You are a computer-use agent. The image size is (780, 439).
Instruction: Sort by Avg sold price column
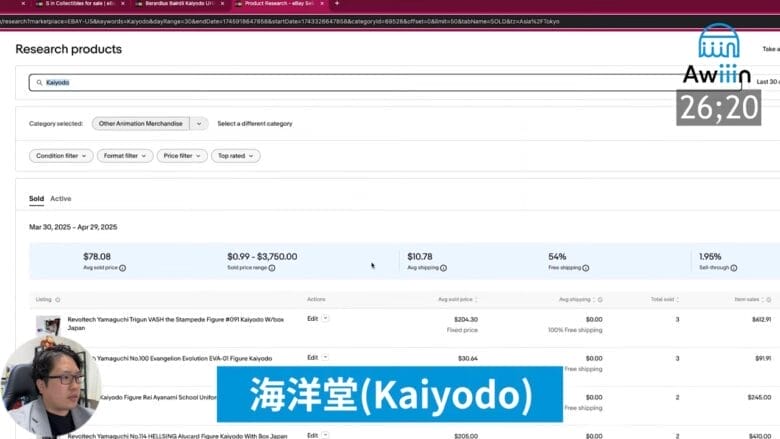[x=455, y=299]
